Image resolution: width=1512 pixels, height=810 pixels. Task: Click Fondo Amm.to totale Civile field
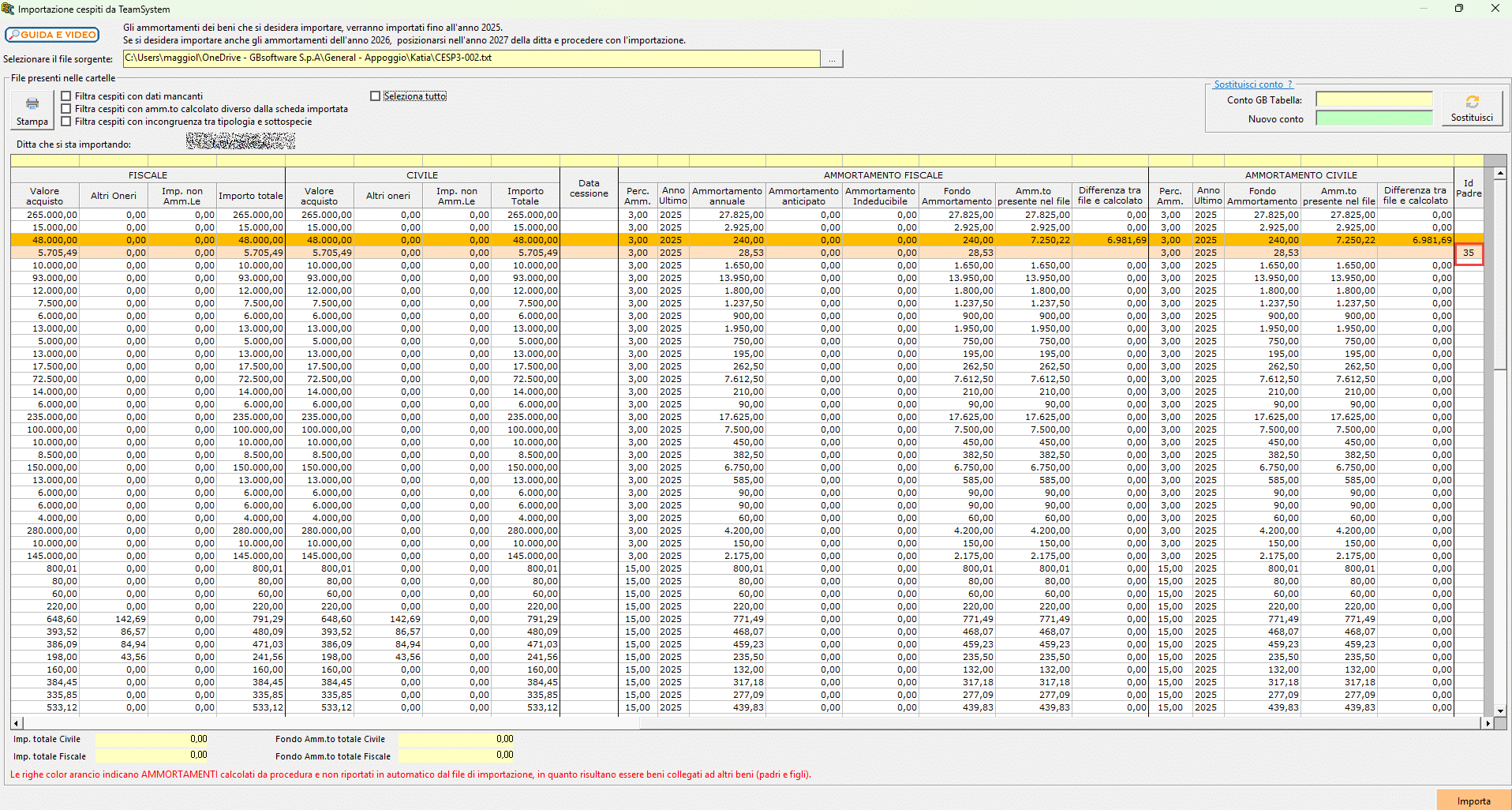pyautogui.click(x=456, y=740)
